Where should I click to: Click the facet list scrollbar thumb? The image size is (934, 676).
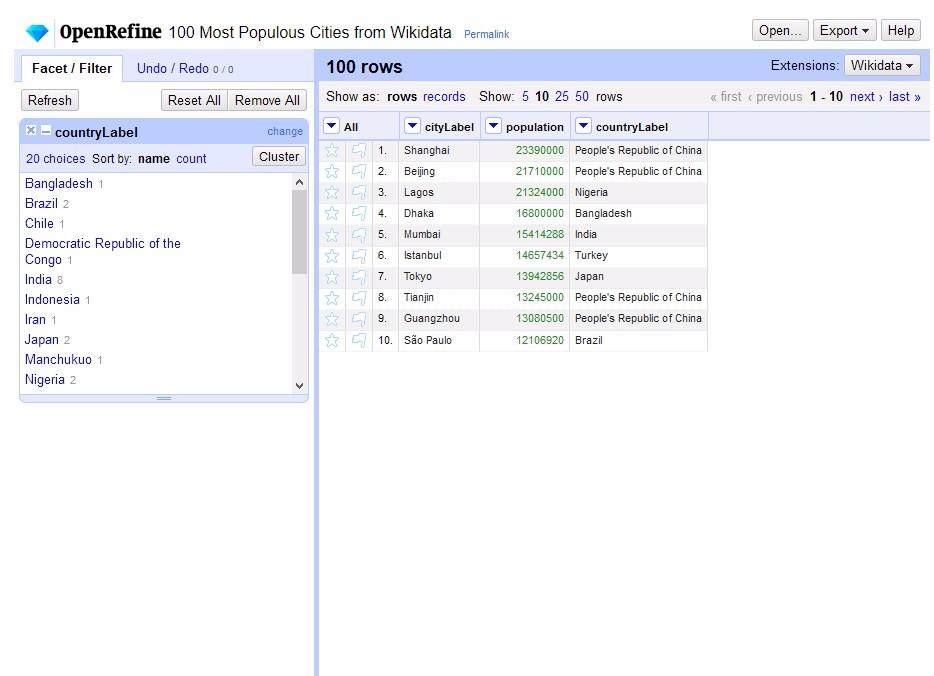[299, 232]
